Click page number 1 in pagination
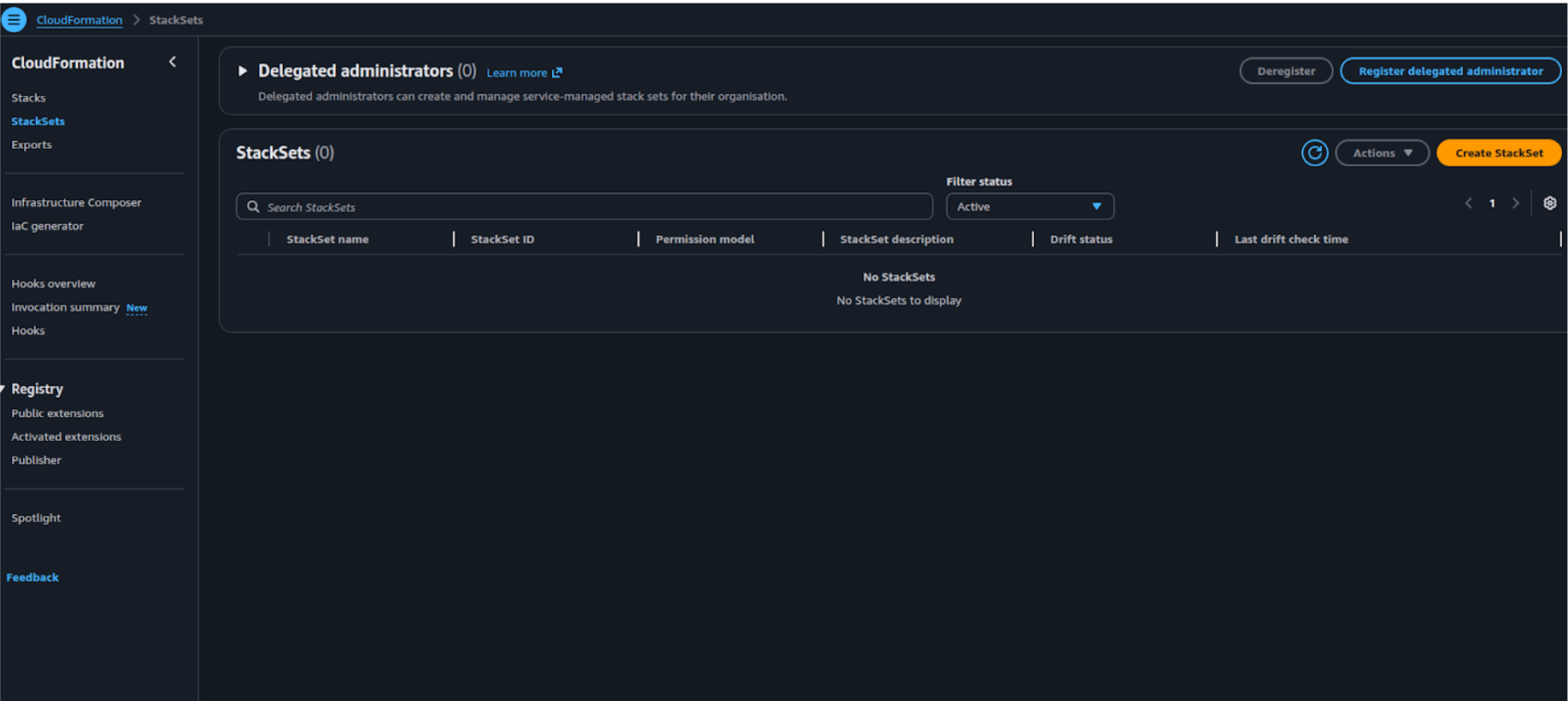The height and width of the screenshot is (701, 1568). click(1492, 203)
